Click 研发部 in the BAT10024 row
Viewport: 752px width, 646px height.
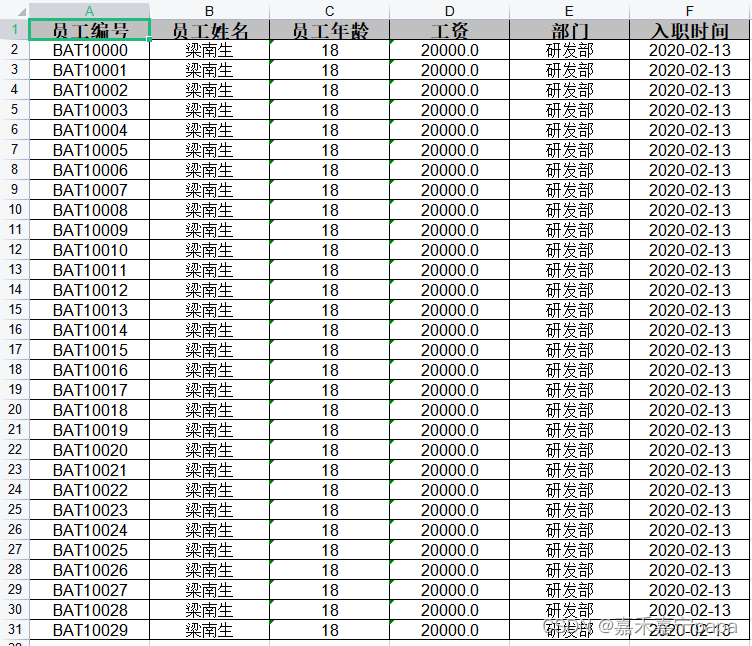point(569,529)
